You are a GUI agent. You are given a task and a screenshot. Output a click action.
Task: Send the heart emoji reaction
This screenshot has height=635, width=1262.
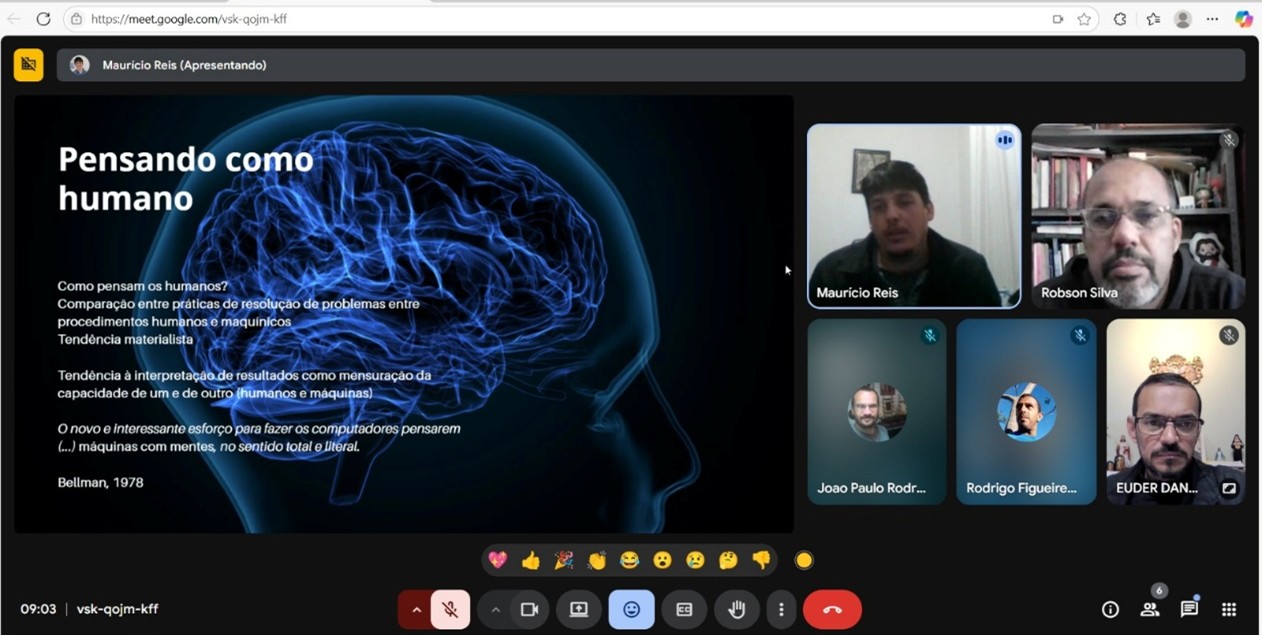click(x=498, y=560)
